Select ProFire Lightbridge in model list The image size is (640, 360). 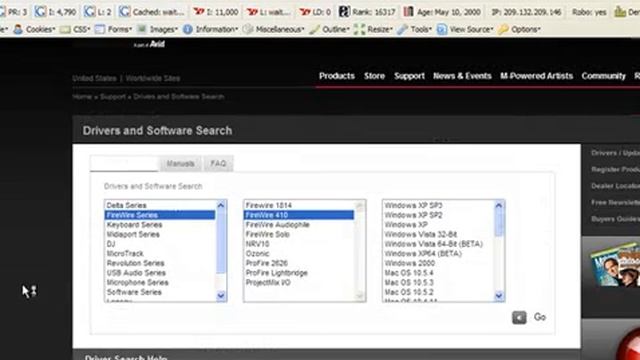299,273
